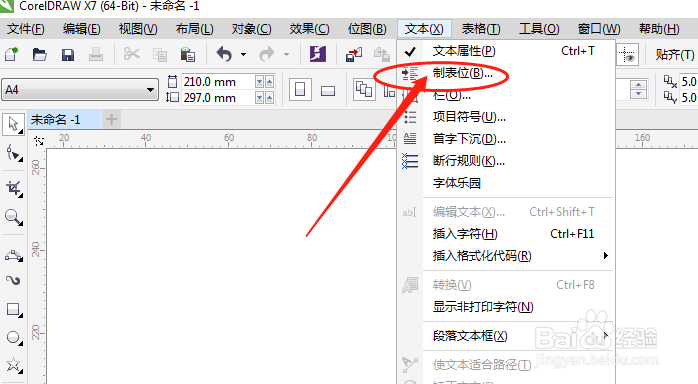Expand 插入格式化代码(R) submenu

coord(506,256)
